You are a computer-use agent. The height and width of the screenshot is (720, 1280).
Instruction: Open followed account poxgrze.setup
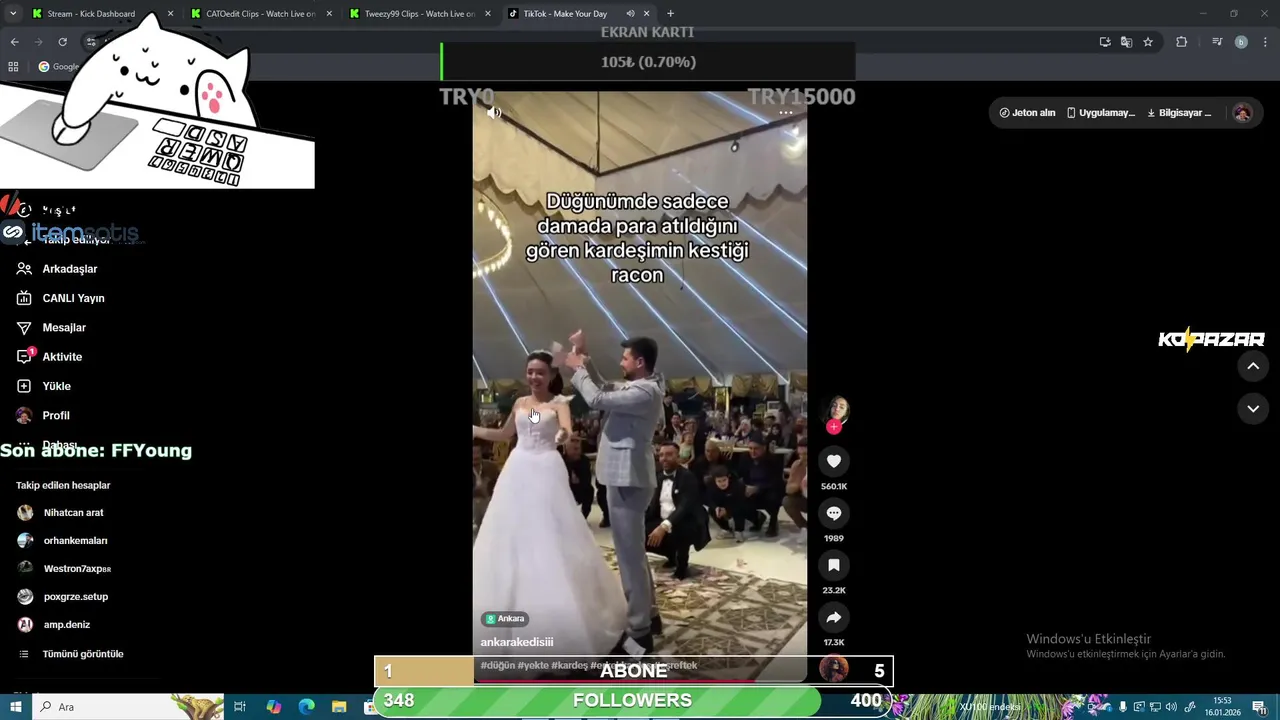tap(63, 597)
